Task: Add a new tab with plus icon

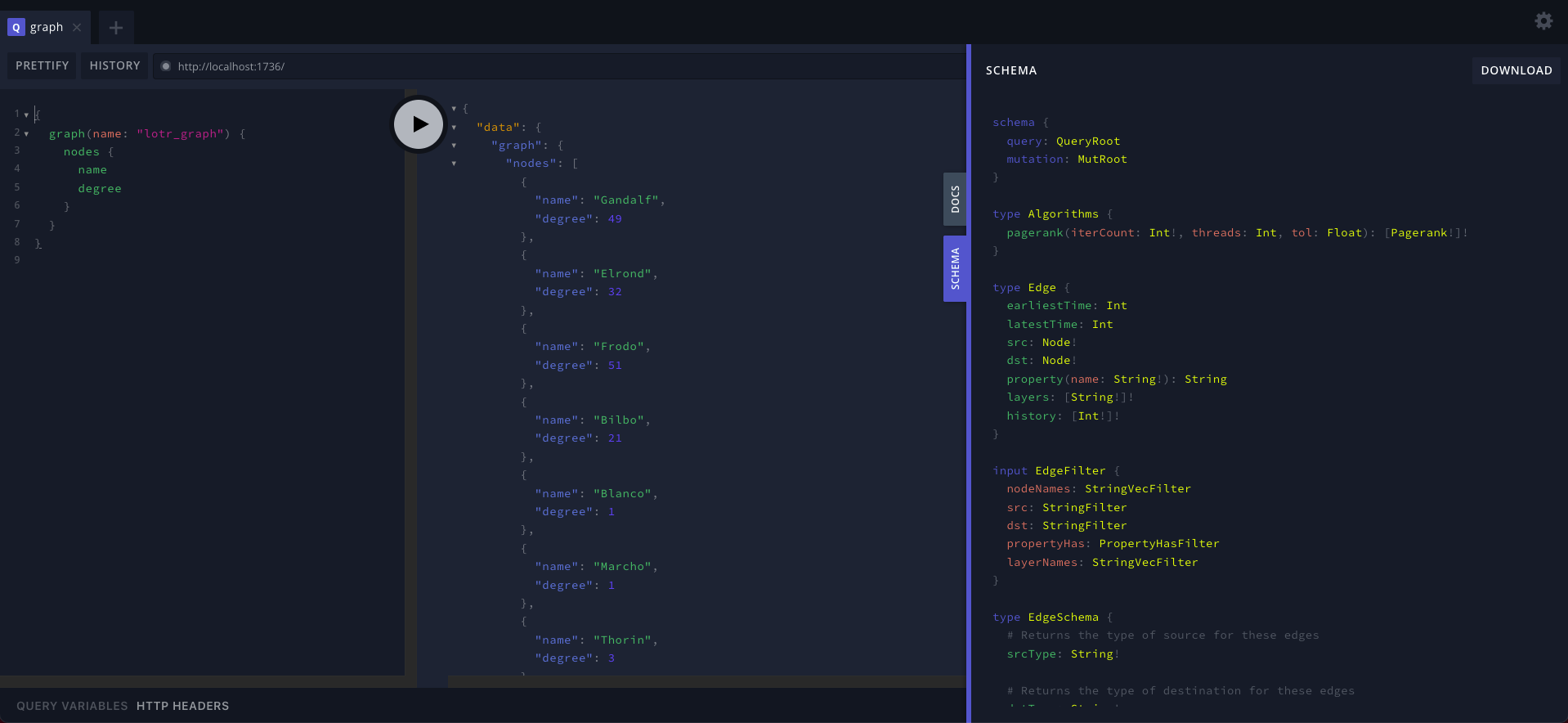Action: coord(116,28)
